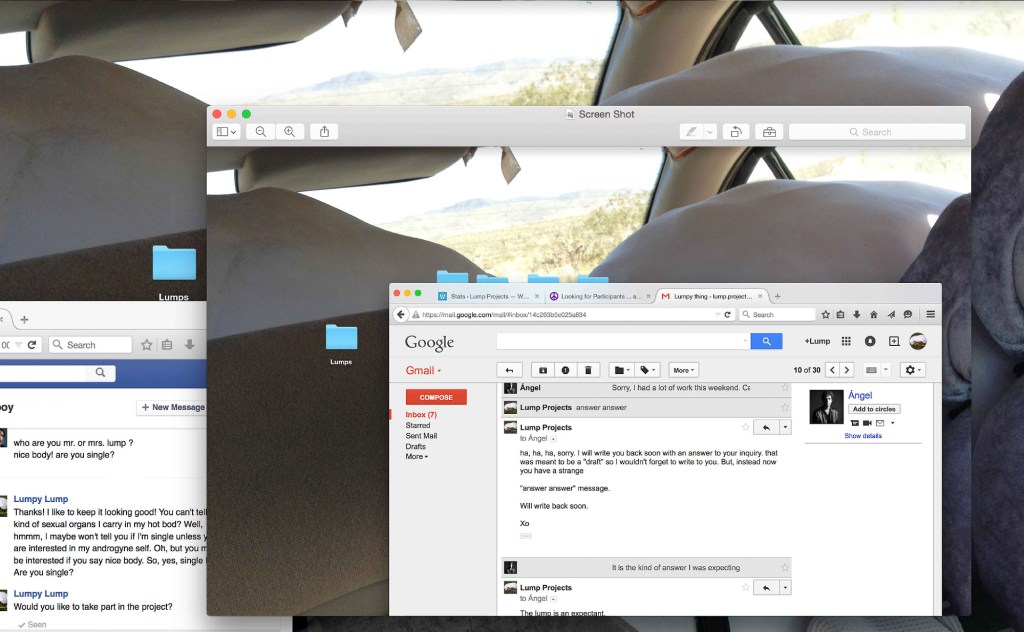Bookmark the page with Firefox star icon
1024x632 pixels.
826,314
